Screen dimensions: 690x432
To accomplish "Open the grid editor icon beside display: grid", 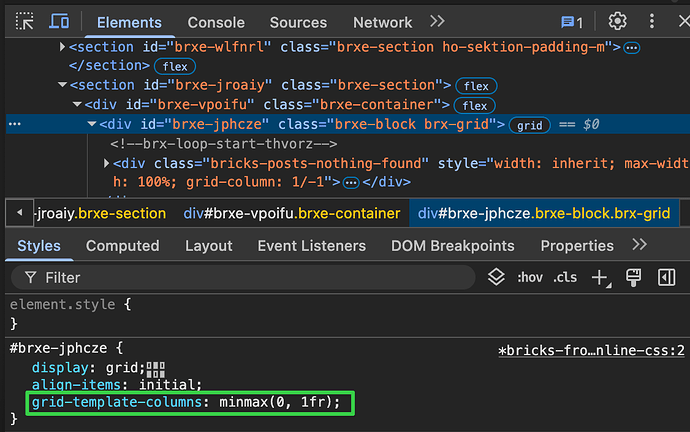I will [x=155, y=368].
